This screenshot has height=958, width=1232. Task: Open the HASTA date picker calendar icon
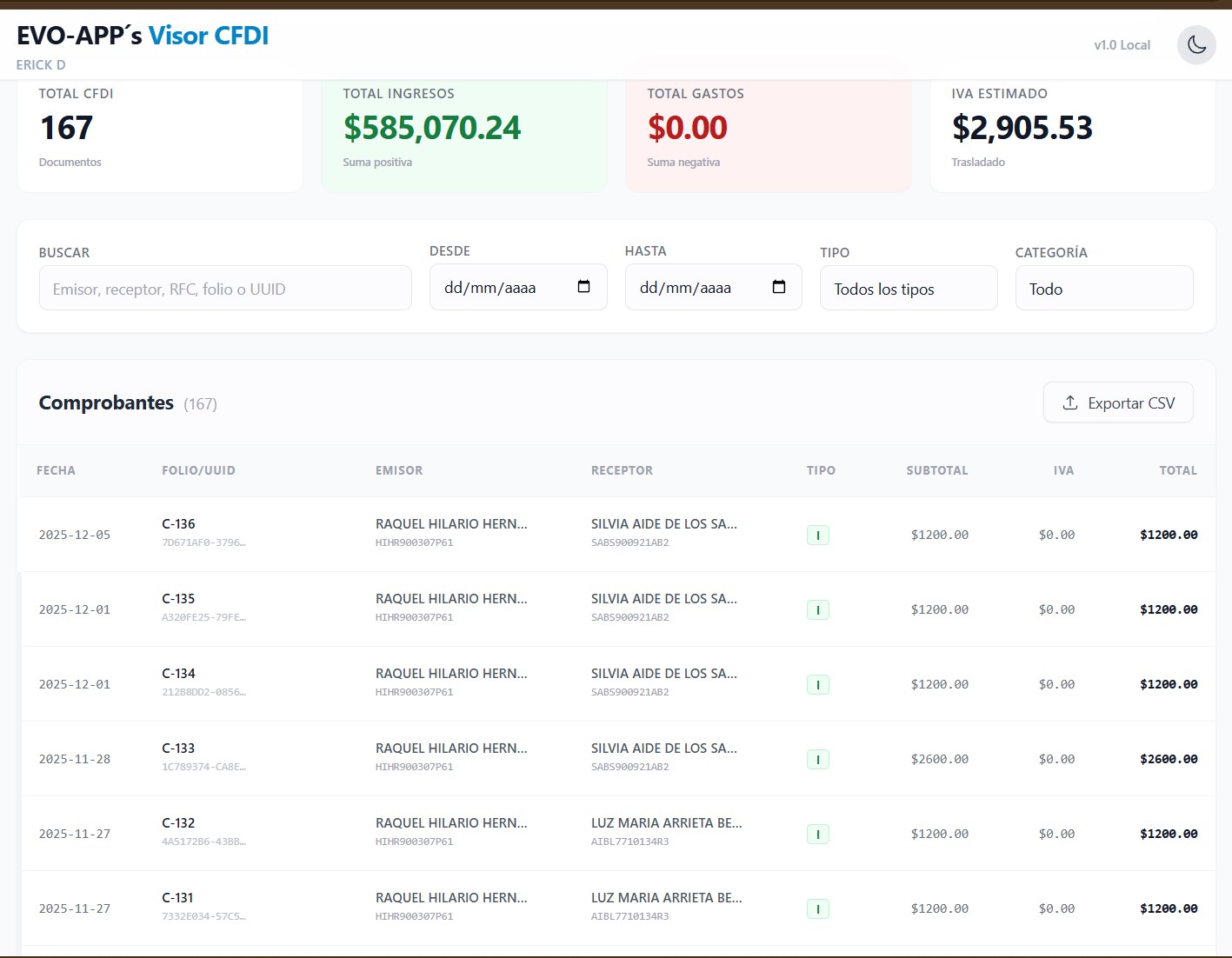tap(779, 286)
